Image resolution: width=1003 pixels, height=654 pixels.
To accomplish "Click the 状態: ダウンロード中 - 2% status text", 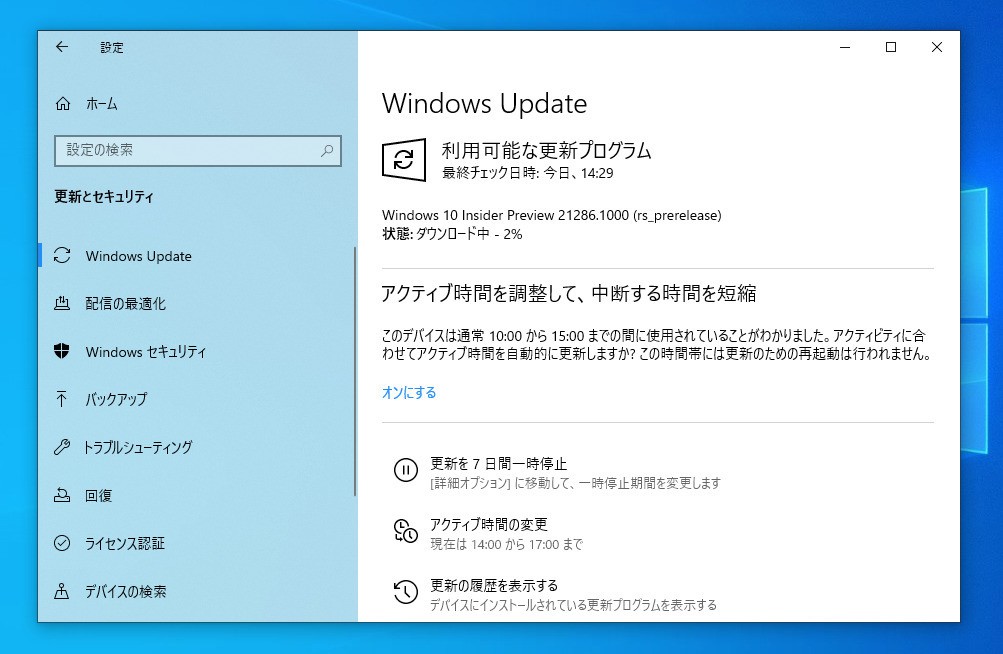I will [x=452, y=234].
